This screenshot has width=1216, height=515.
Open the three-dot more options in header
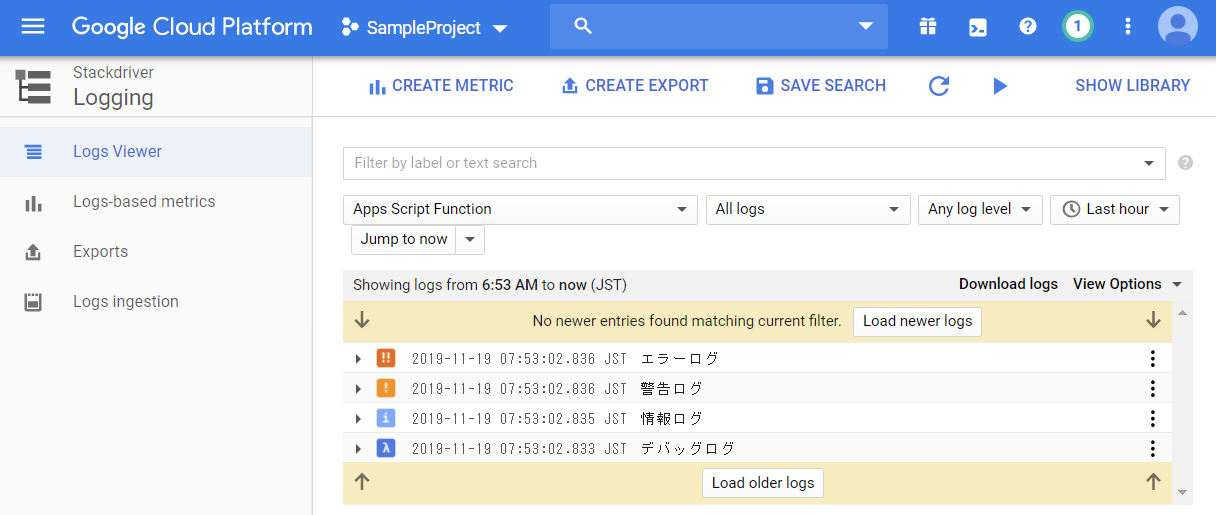click(1128, 27)
